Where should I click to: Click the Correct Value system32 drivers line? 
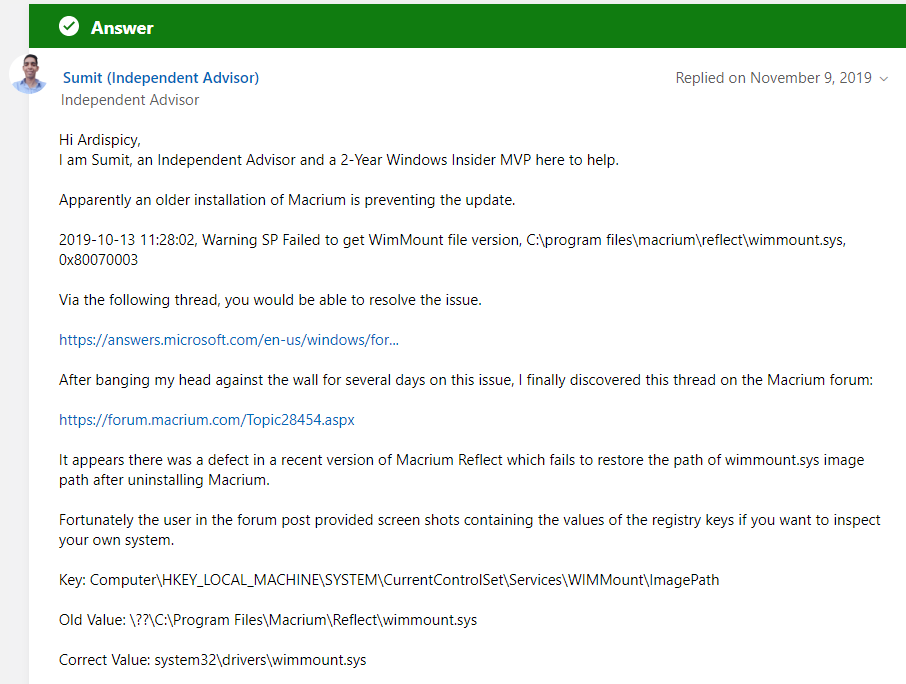[x=212, y=660]
